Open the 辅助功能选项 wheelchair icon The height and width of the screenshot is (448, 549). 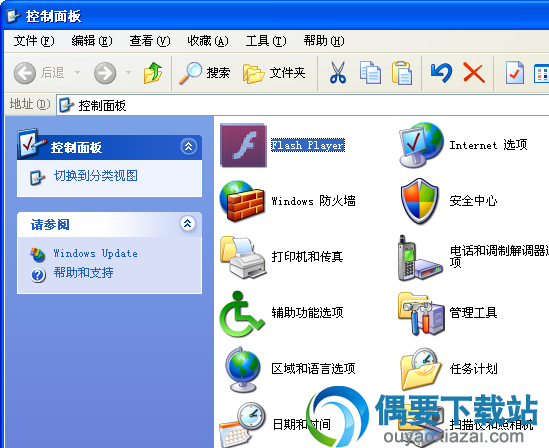coord(241,314)
